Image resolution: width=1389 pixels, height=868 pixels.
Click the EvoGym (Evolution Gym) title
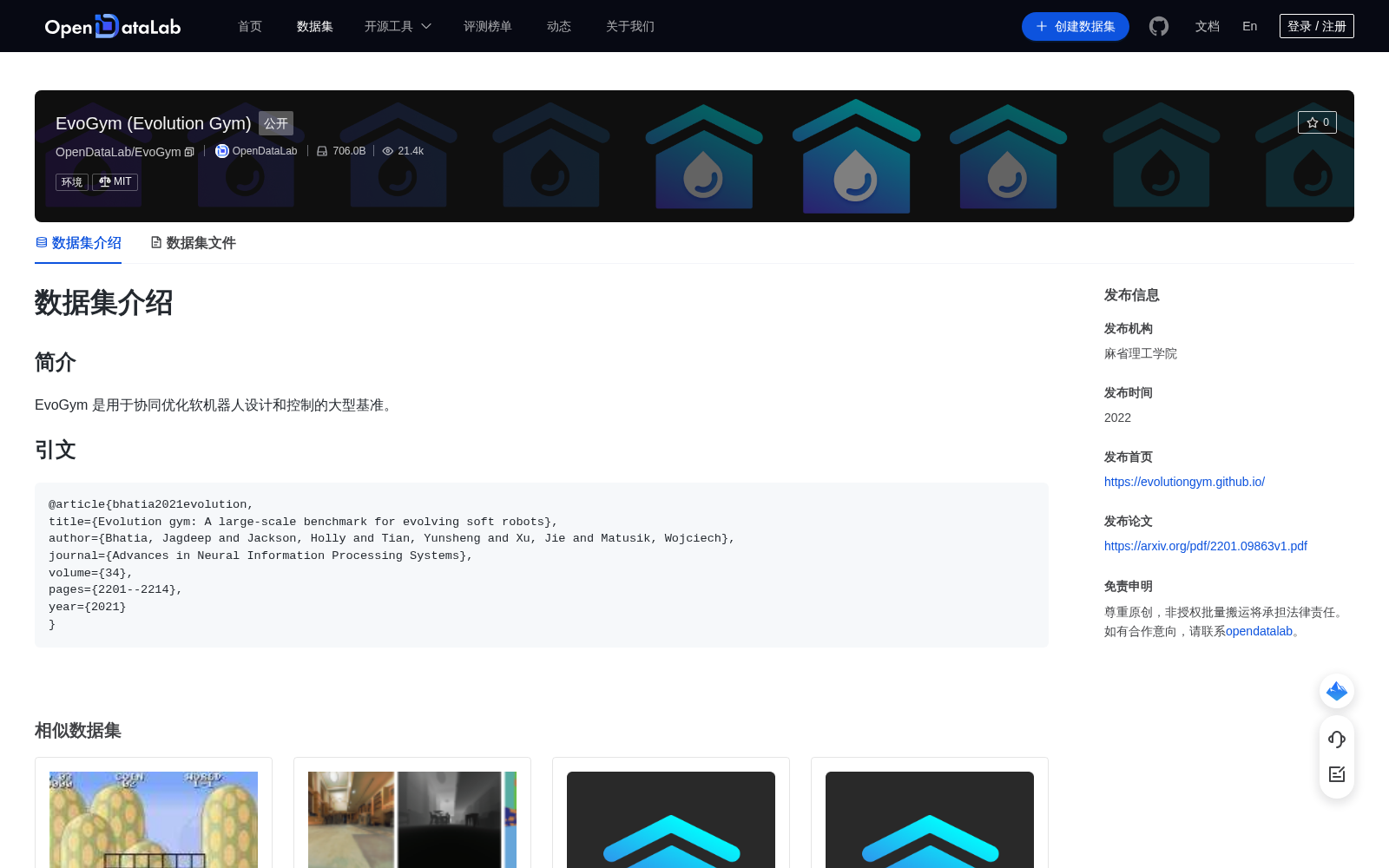(x=154, y=123)
